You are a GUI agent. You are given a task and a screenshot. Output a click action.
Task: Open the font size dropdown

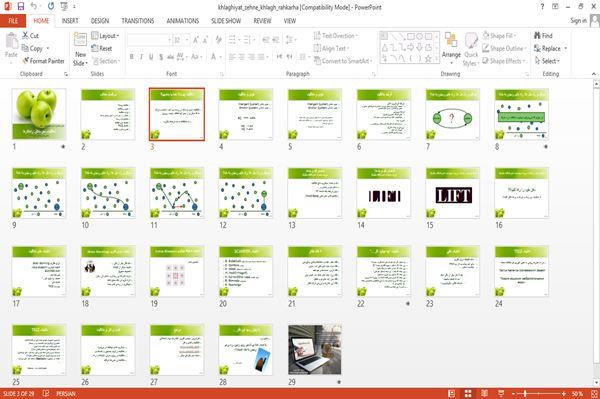click(187, 40)
